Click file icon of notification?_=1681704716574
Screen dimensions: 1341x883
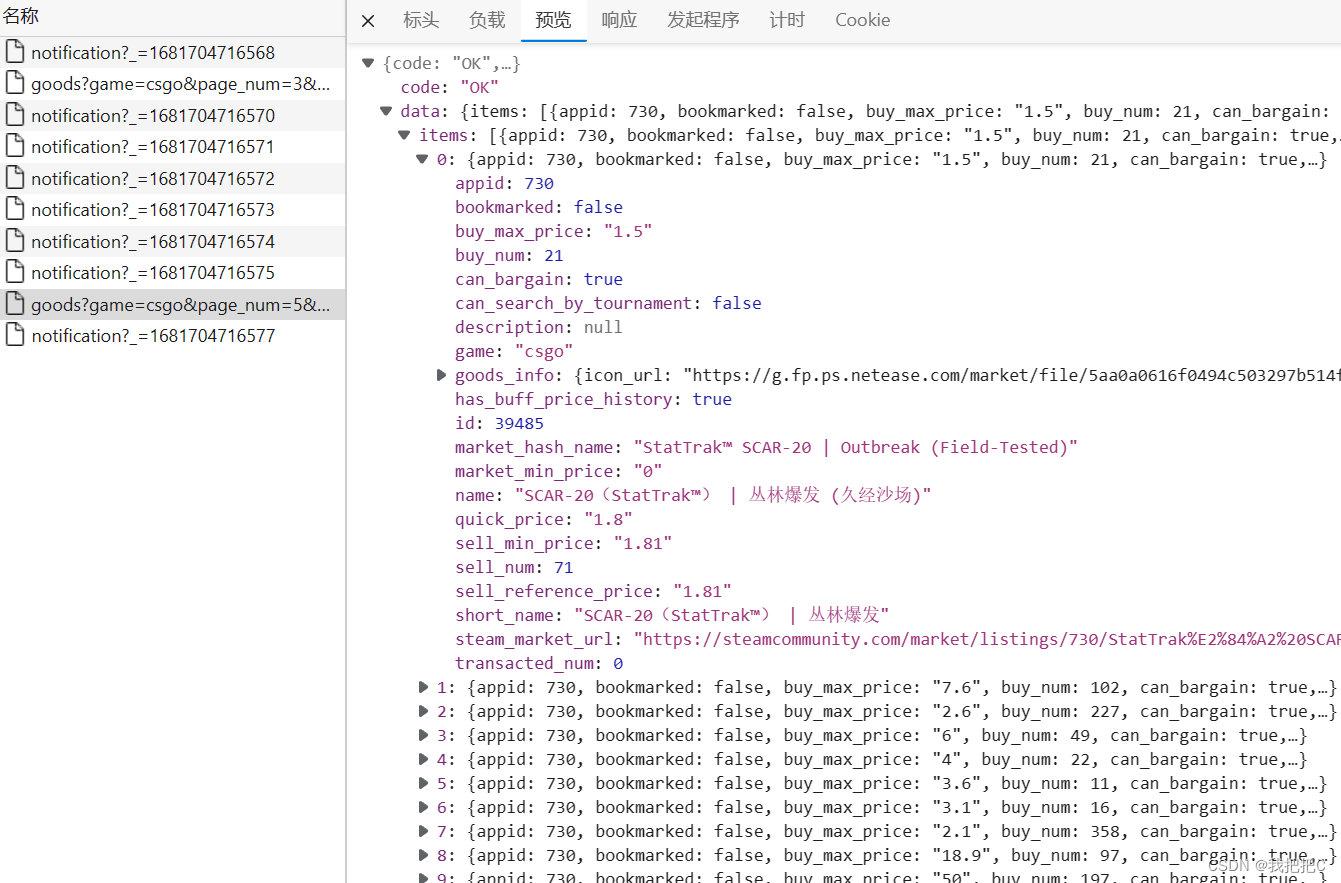point(15,241)
